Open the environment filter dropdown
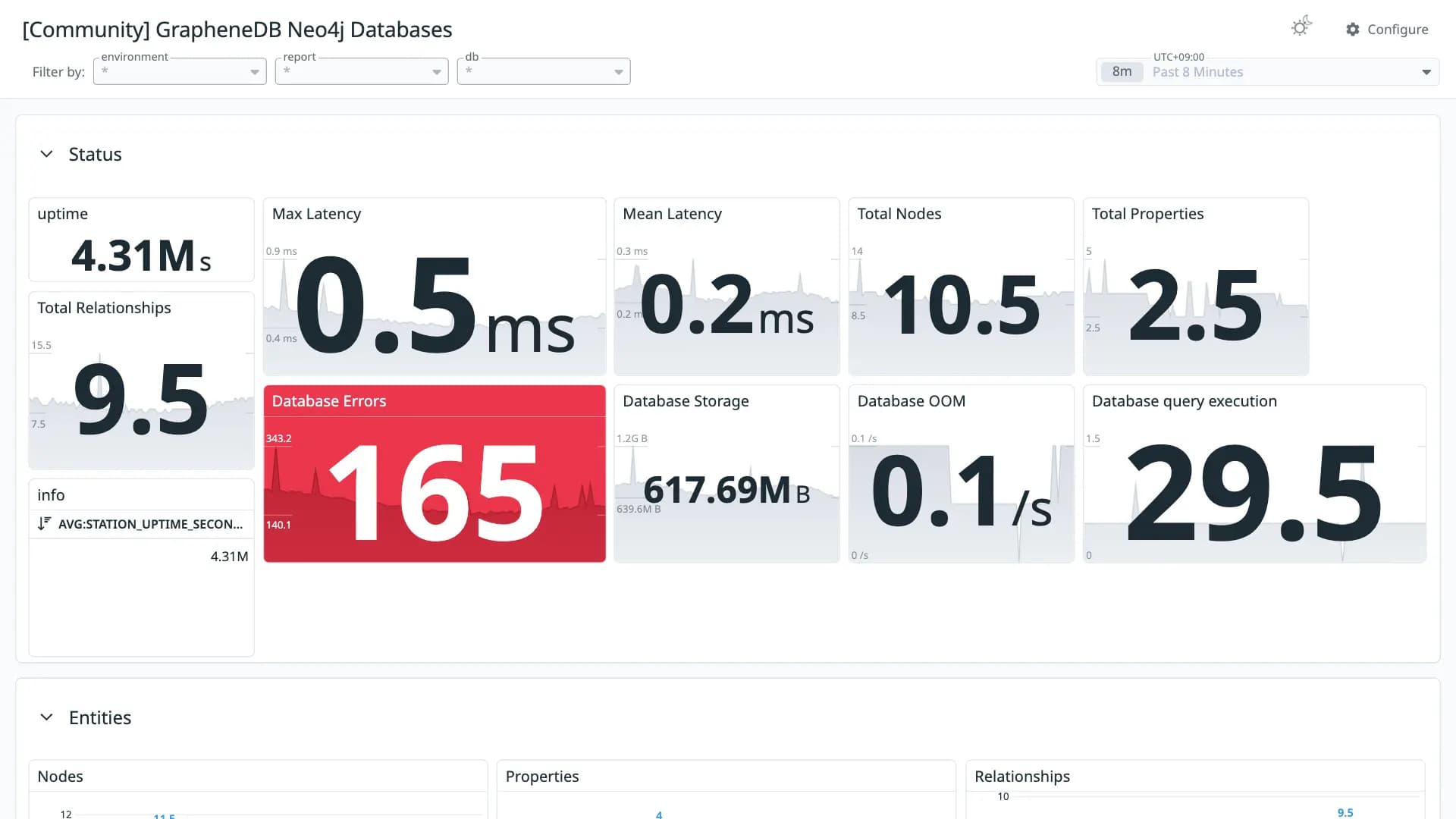 (180, 71)
